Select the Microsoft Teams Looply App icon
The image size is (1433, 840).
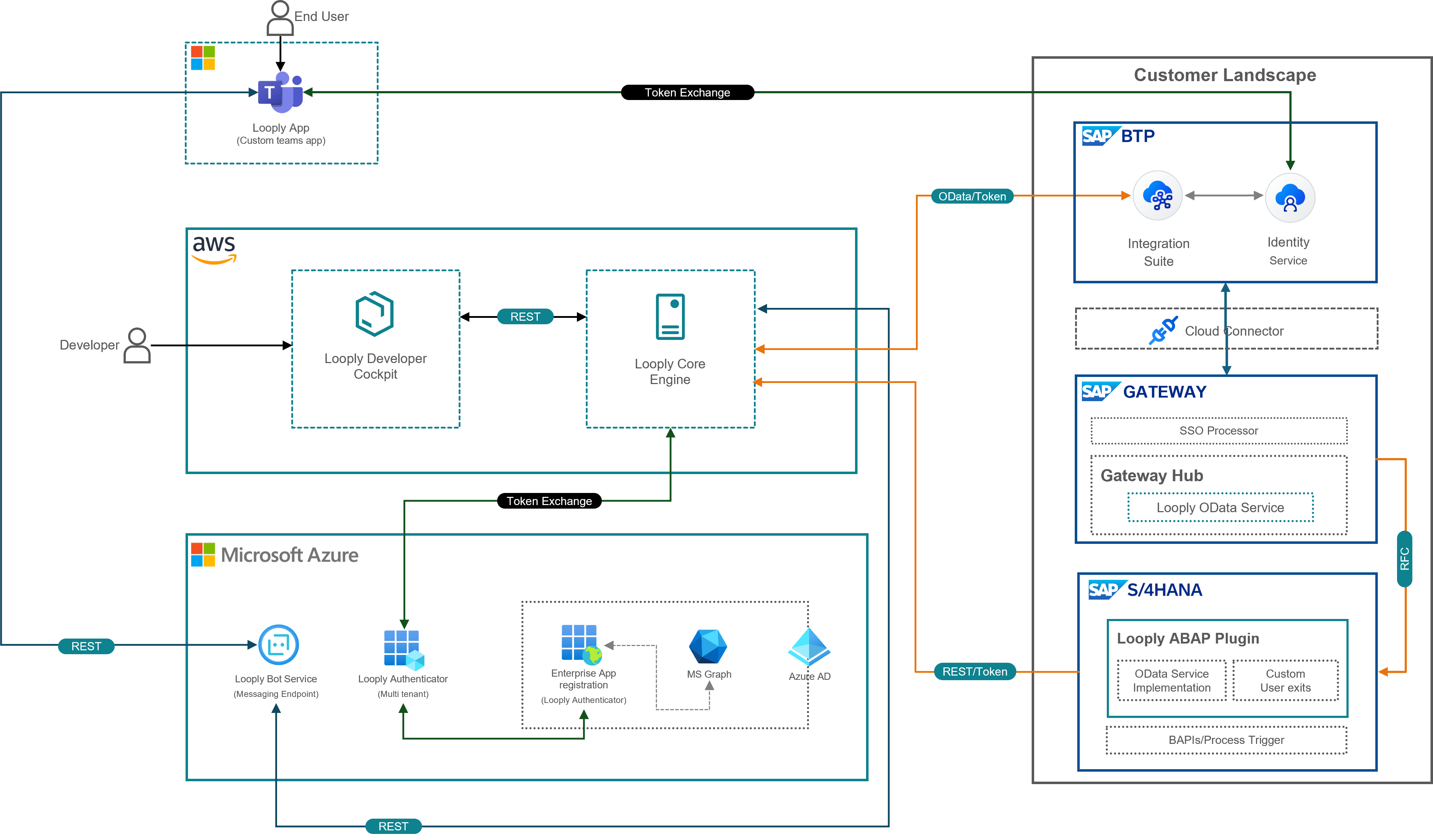click(x=280, y=92)
